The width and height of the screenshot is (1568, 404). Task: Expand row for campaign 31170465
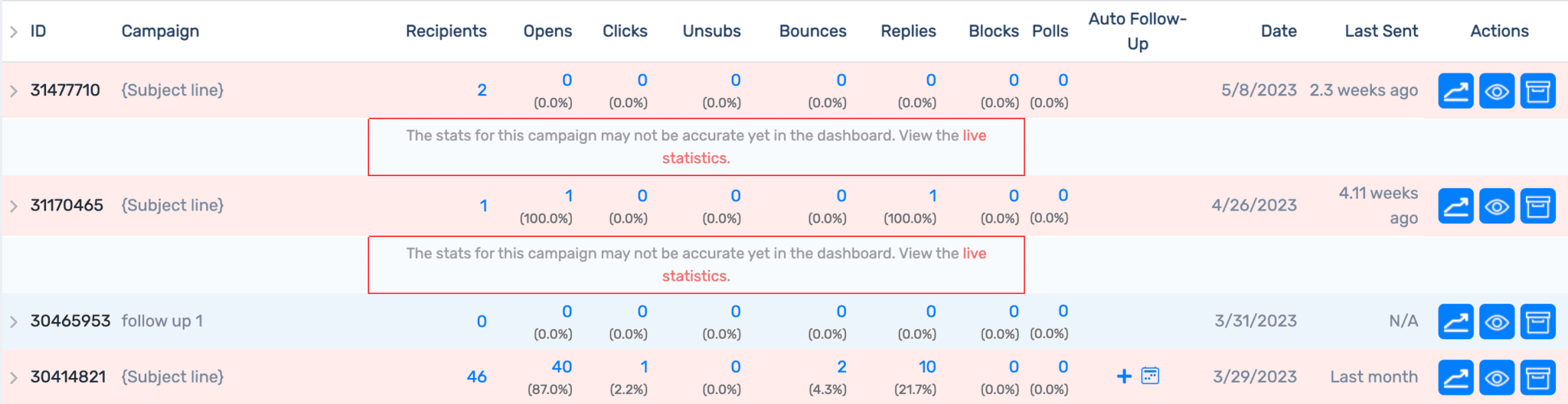click(14, 206)
